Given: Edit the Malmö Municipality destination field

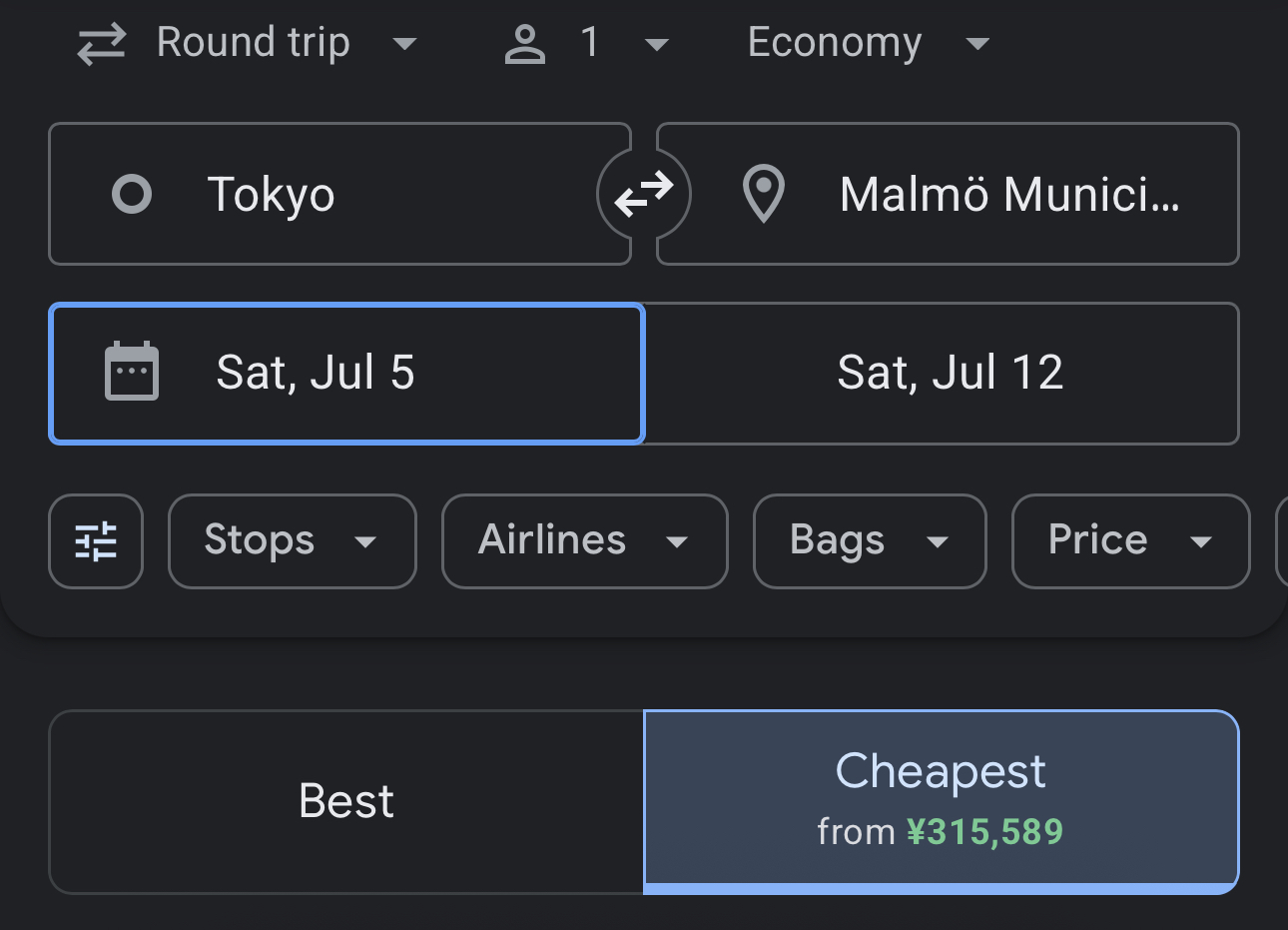Looking at the screenshot, I should [948, 194].
